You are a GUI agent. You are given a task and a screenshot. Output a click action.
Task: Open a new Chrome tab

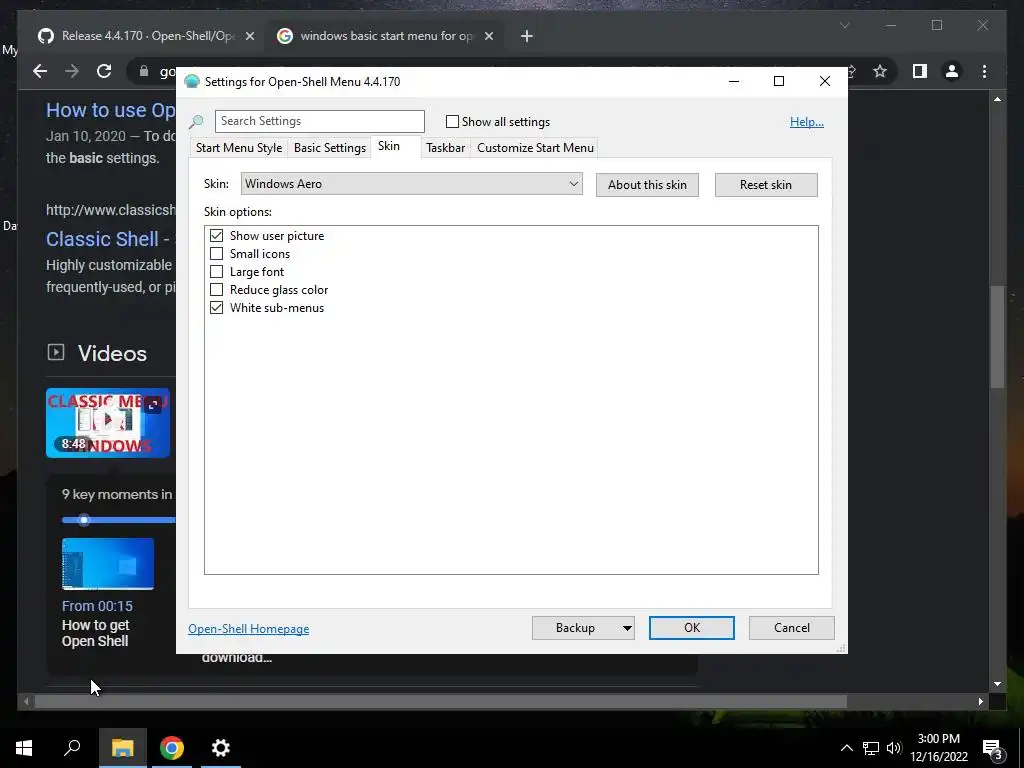click(x=527, y=36)
